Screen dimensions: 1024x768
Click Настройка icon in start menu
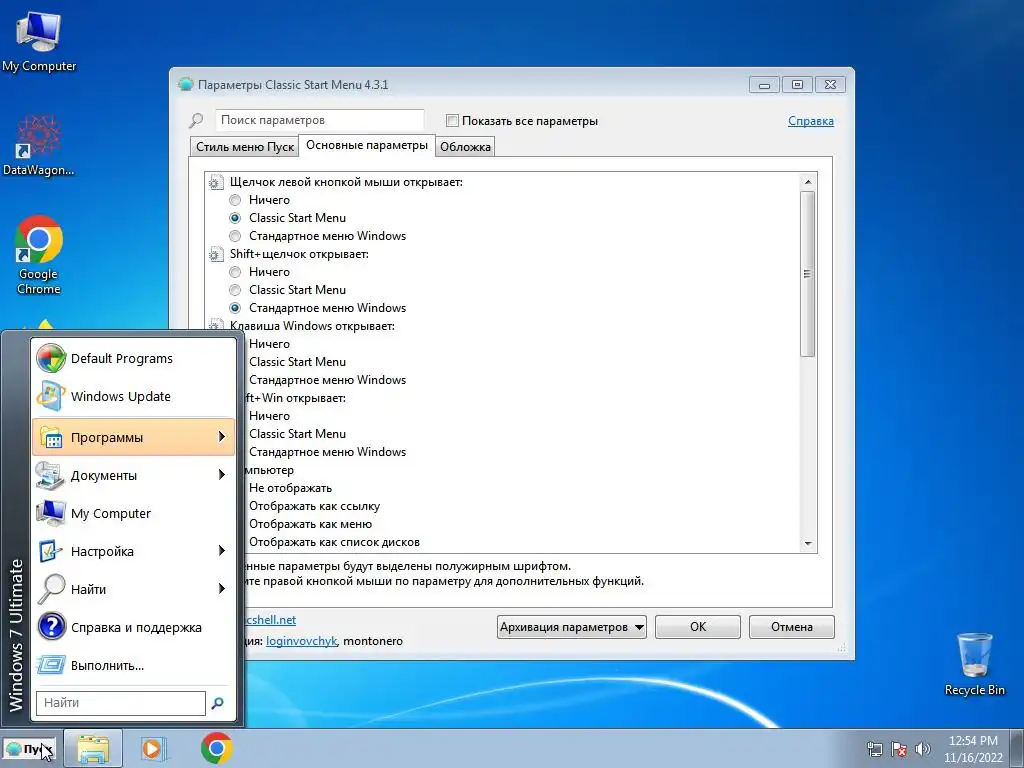[51, 551]
